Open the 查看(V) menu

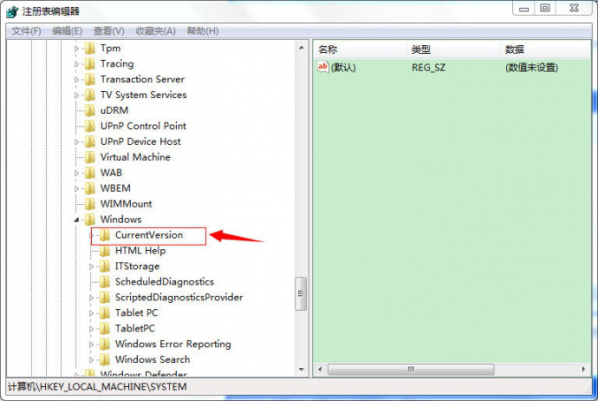109,31
